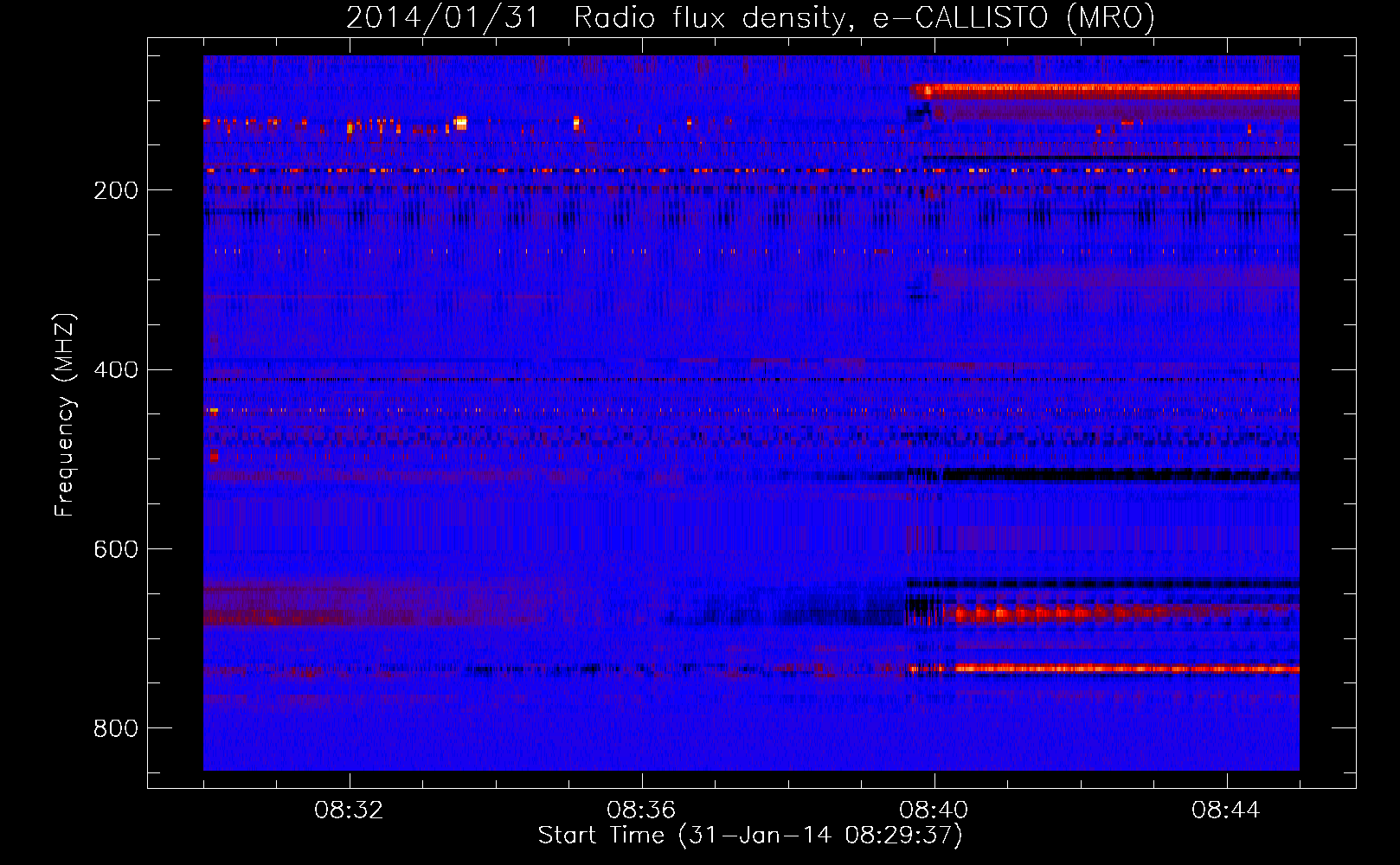Click the 600 frequency tick label
The image size is (1400, 865).
(x=116, y=549)
